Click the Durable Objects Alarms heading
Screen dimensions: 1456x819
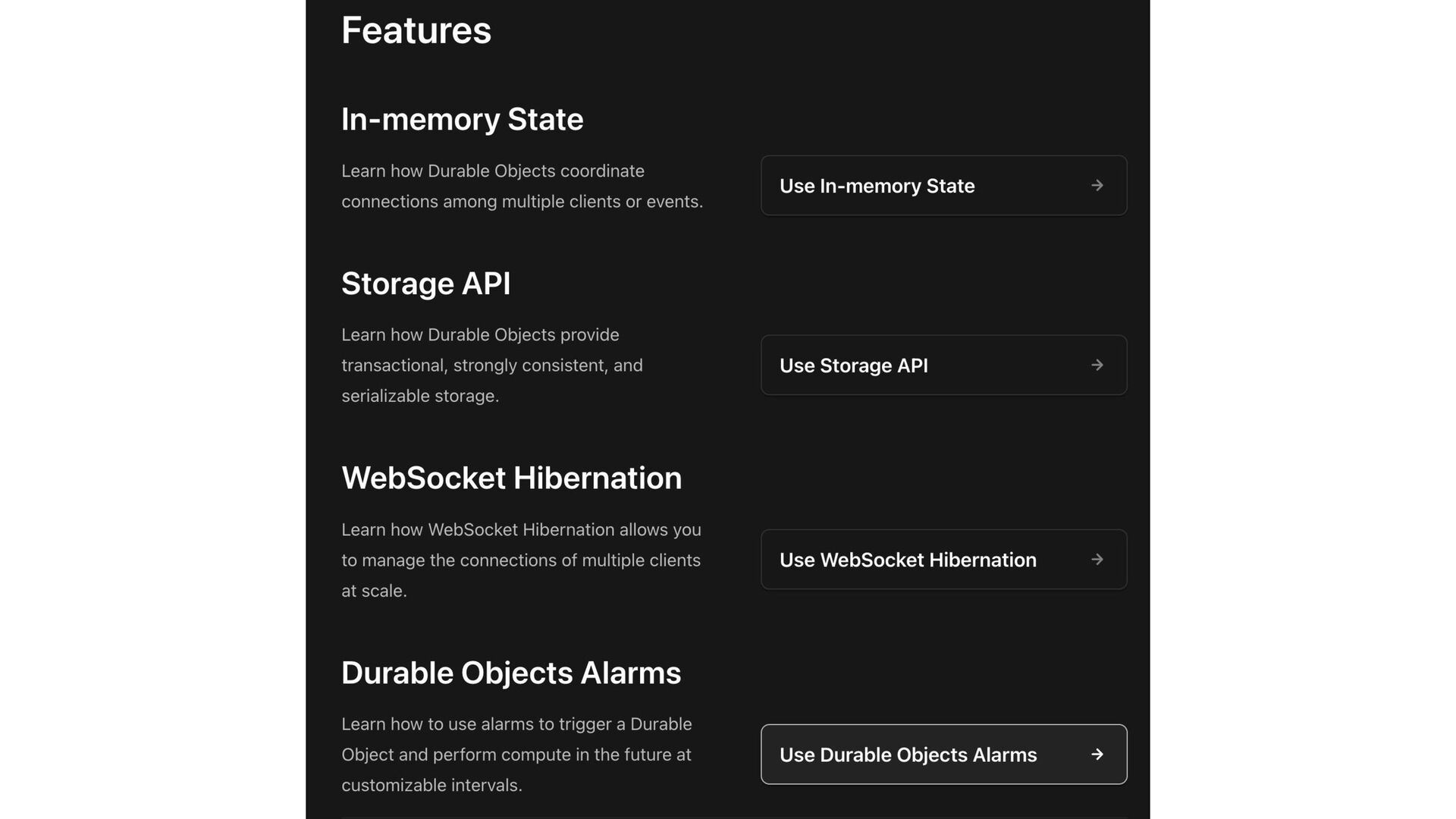[511, 673]
